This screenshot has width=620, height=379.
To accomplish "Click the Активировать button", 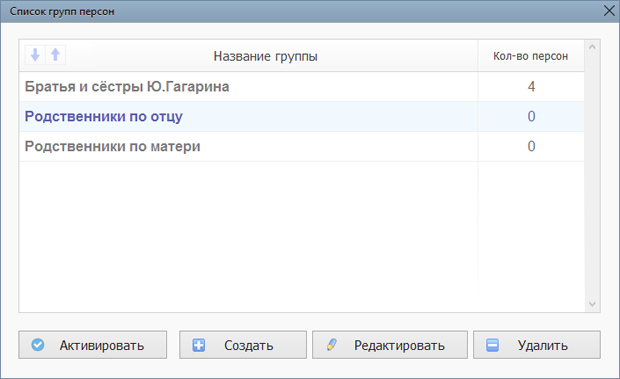I will tap(93, 345).
